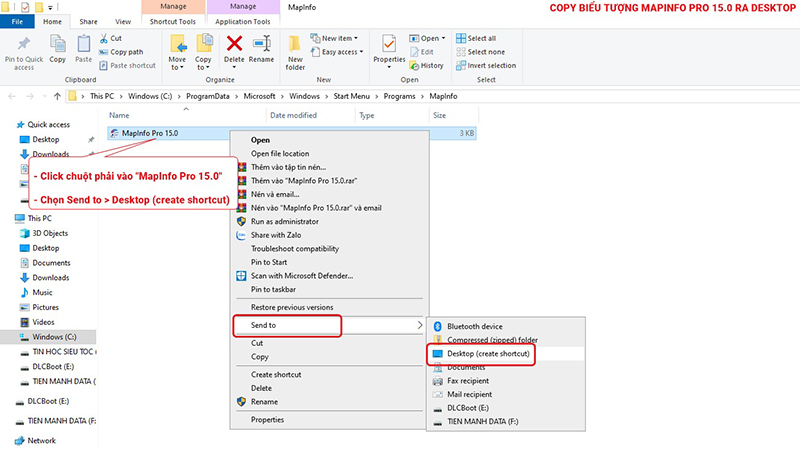Click Paste shortcut in ribbon
This screenshot has height=450, width=800.
point(128,65)
